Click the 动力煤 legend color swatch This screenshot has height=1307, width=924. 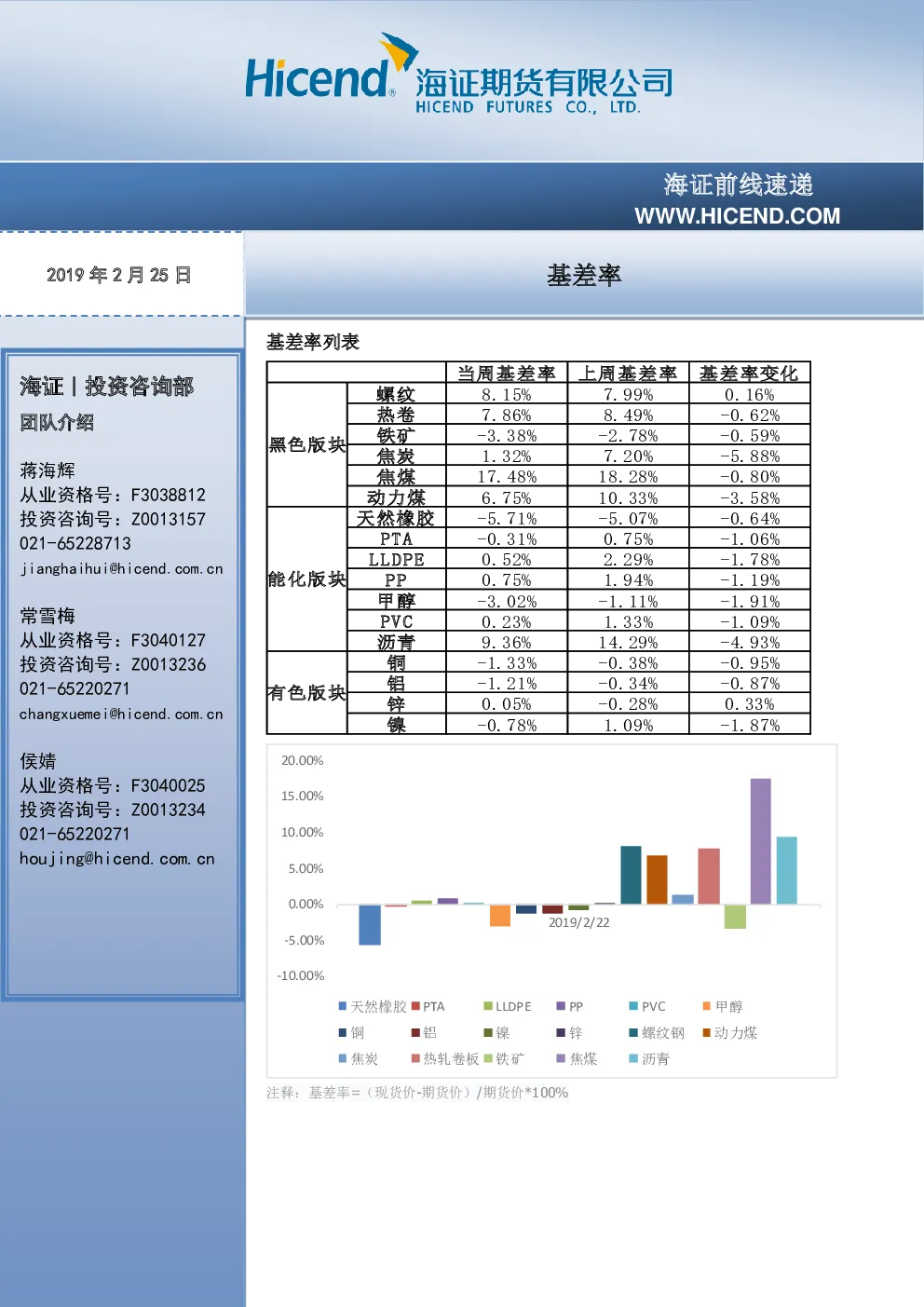coord(707,1032)
